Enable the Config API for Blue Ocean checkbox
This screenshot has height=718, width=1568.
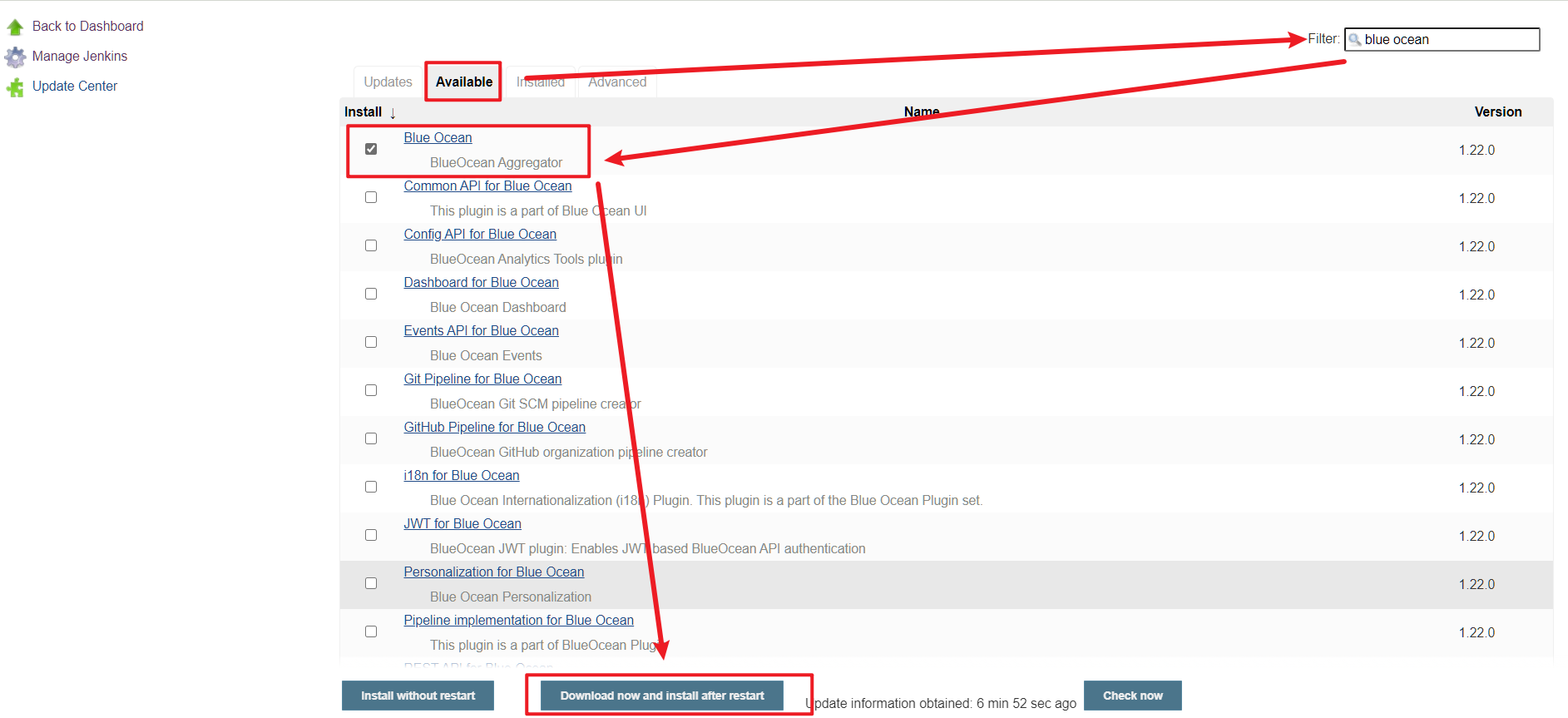[371, 245]
